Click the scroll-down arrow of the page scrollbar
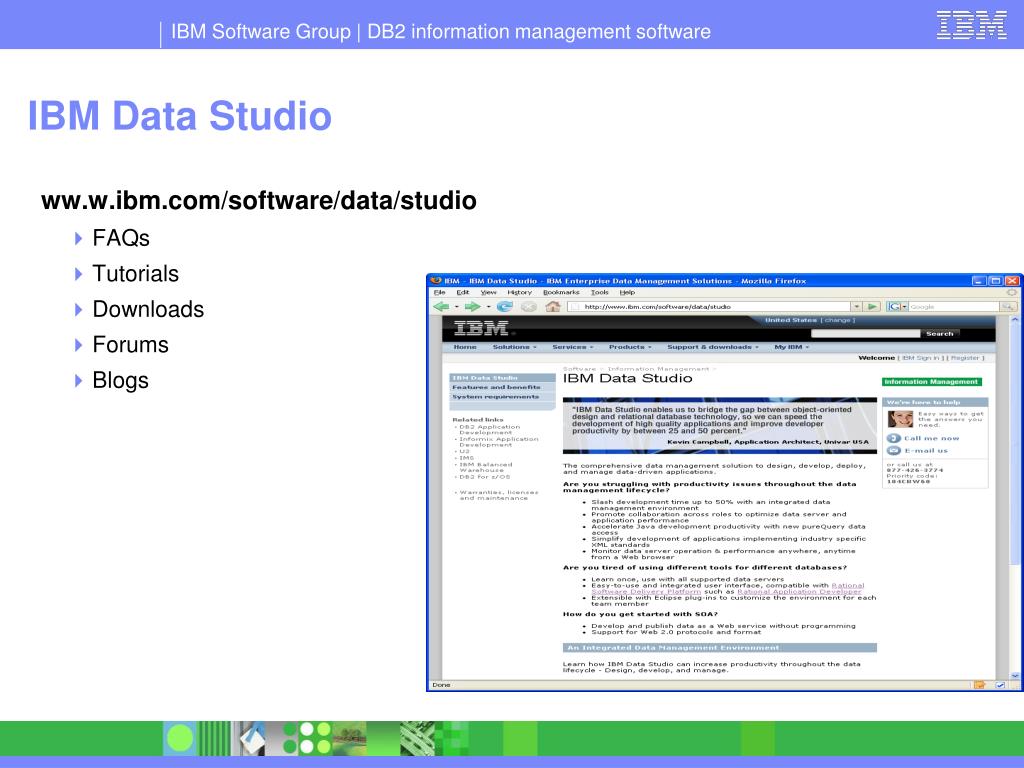Image resolution: width=1024 pixels, height=768 pixels. pos(1015,676)
